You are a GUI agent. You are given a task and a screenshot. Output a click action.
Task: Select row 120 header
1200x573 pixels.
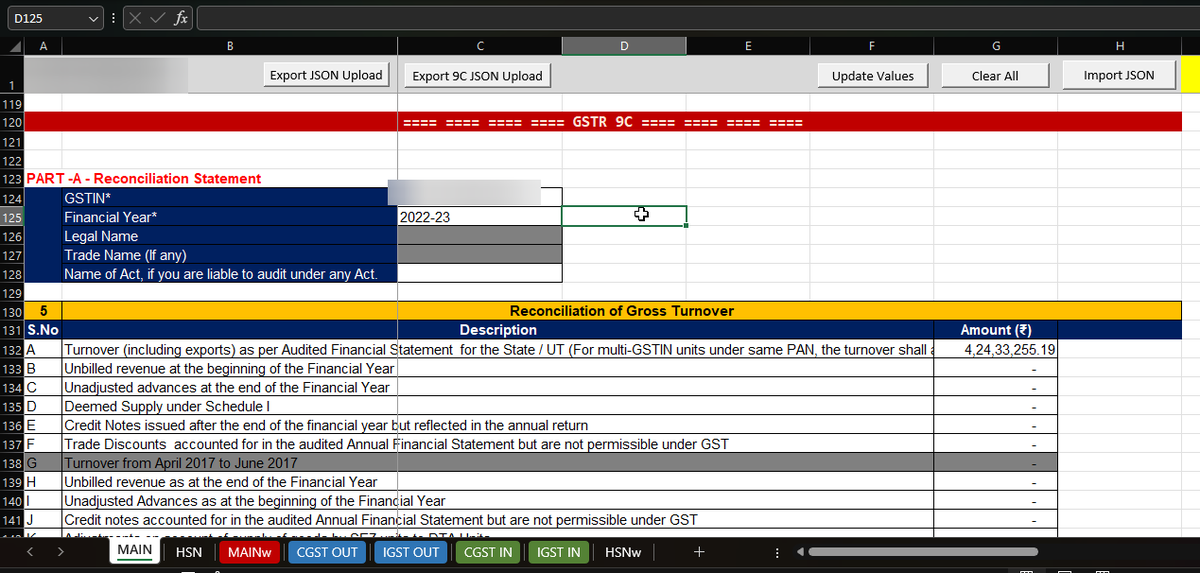coord(12,122)
